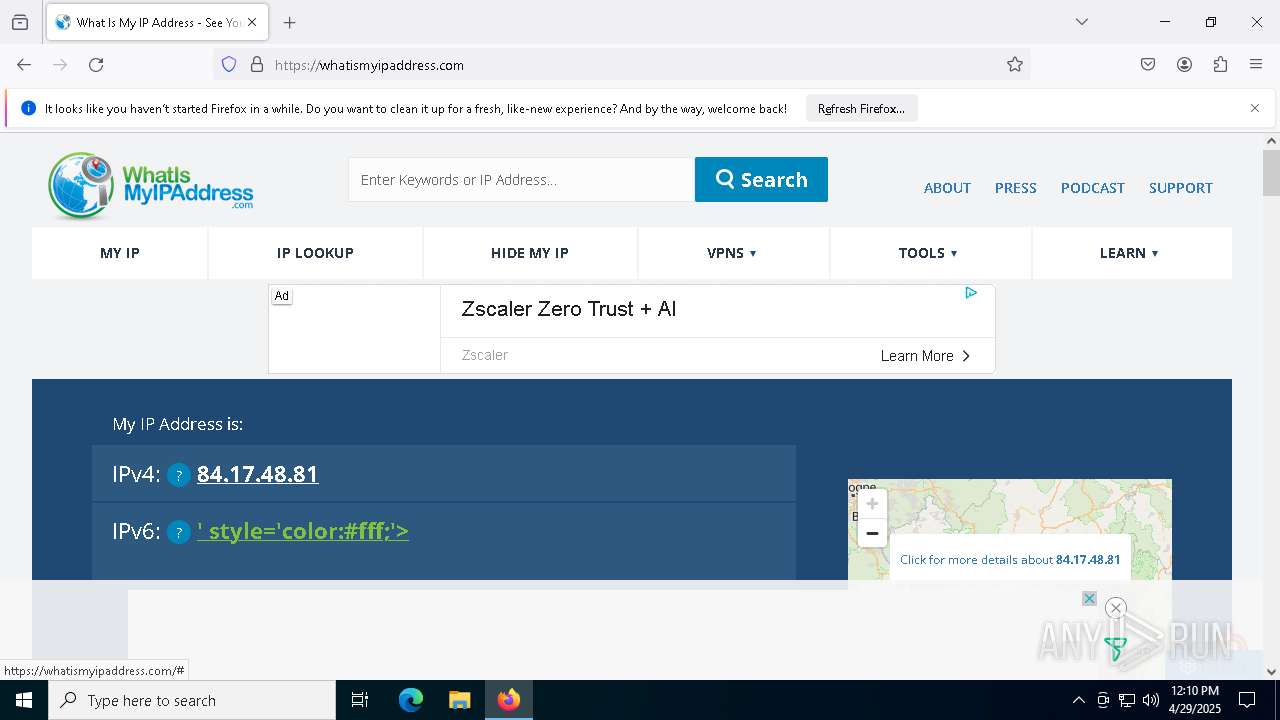Zoom in on the map

872,503
